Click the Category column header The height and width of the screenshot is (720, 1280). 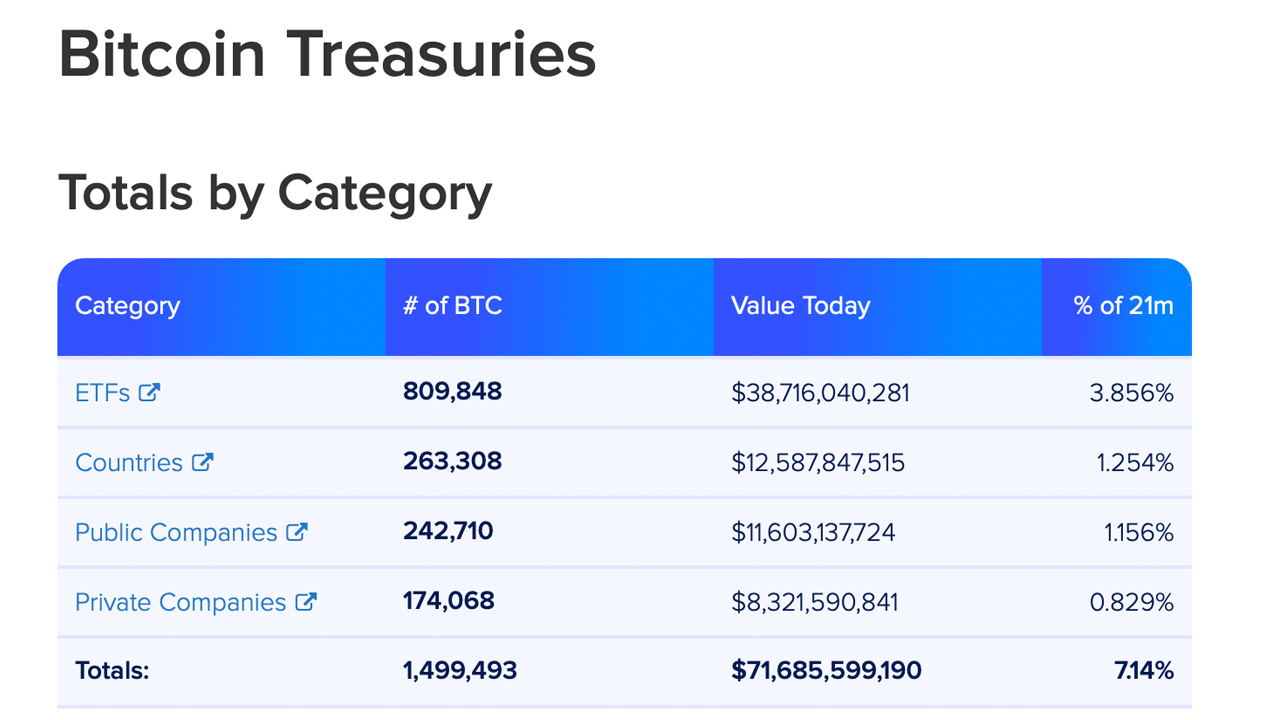pyautogui.click(x=127, y=306)
